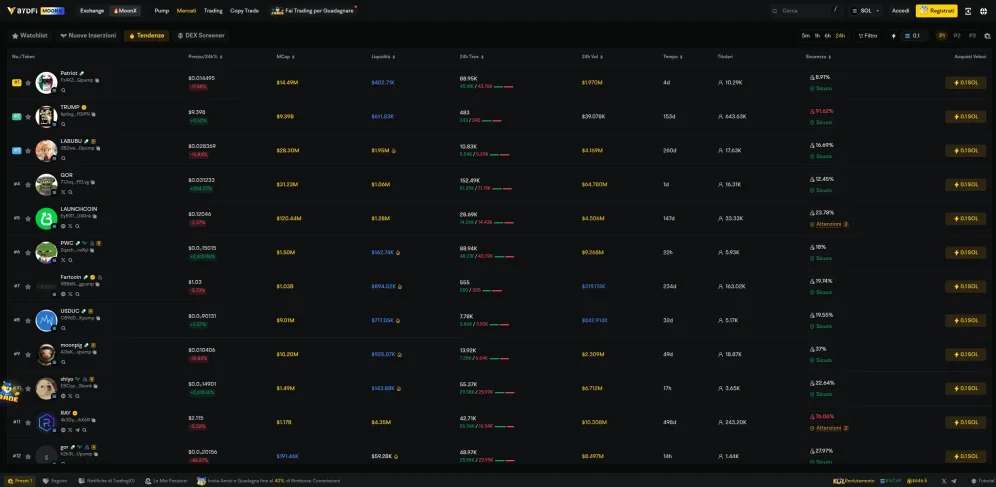Star the Patriot token as favorite
The image size is (996, 487).
(x=28, y=83)
